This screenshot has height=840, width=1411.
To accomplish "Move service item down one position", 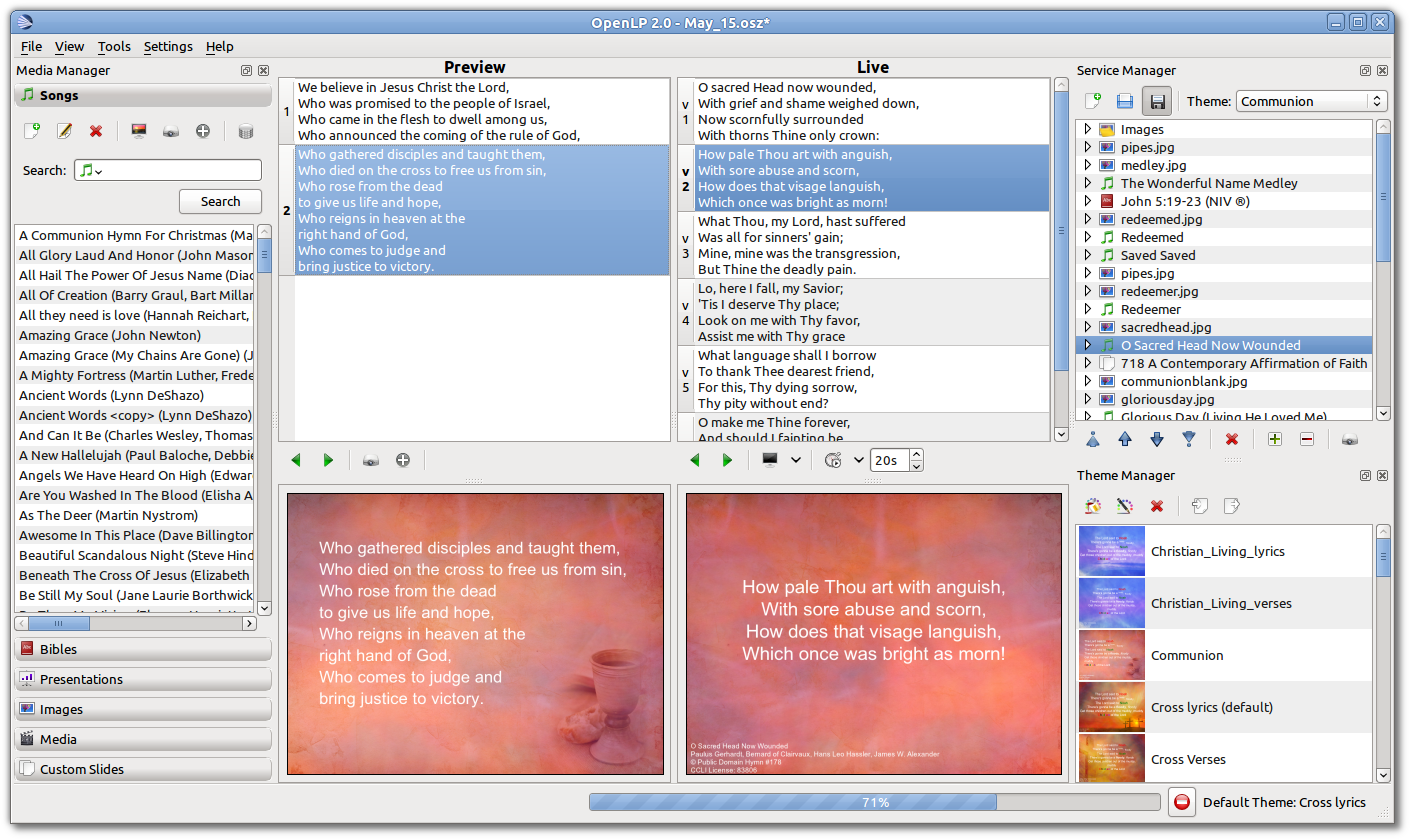I will pos(1157,439).
